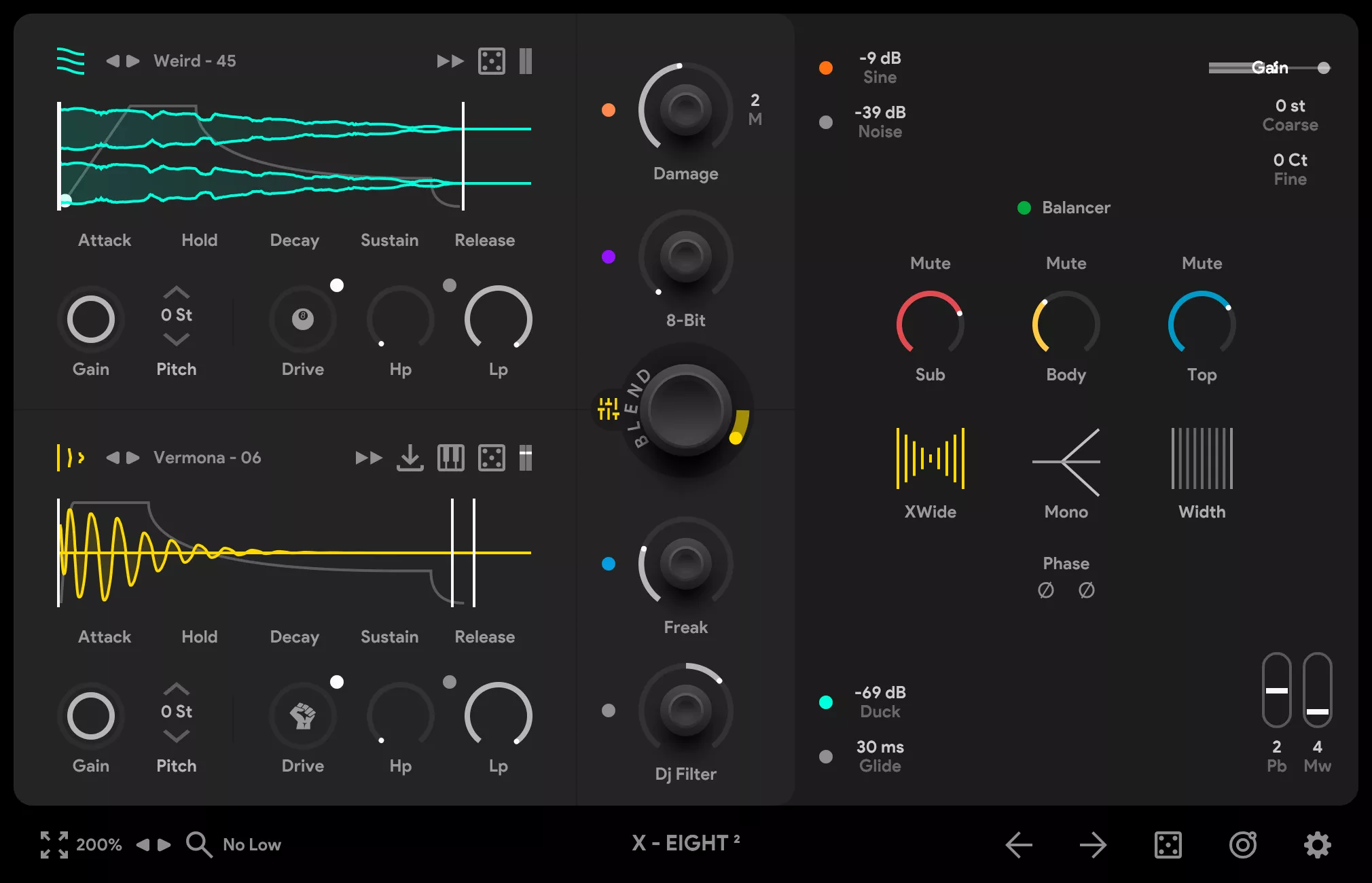Click the previous-preset arrow beside Vermona - 06
Viewport: 1372px width, 883px height.
(112, 457)
